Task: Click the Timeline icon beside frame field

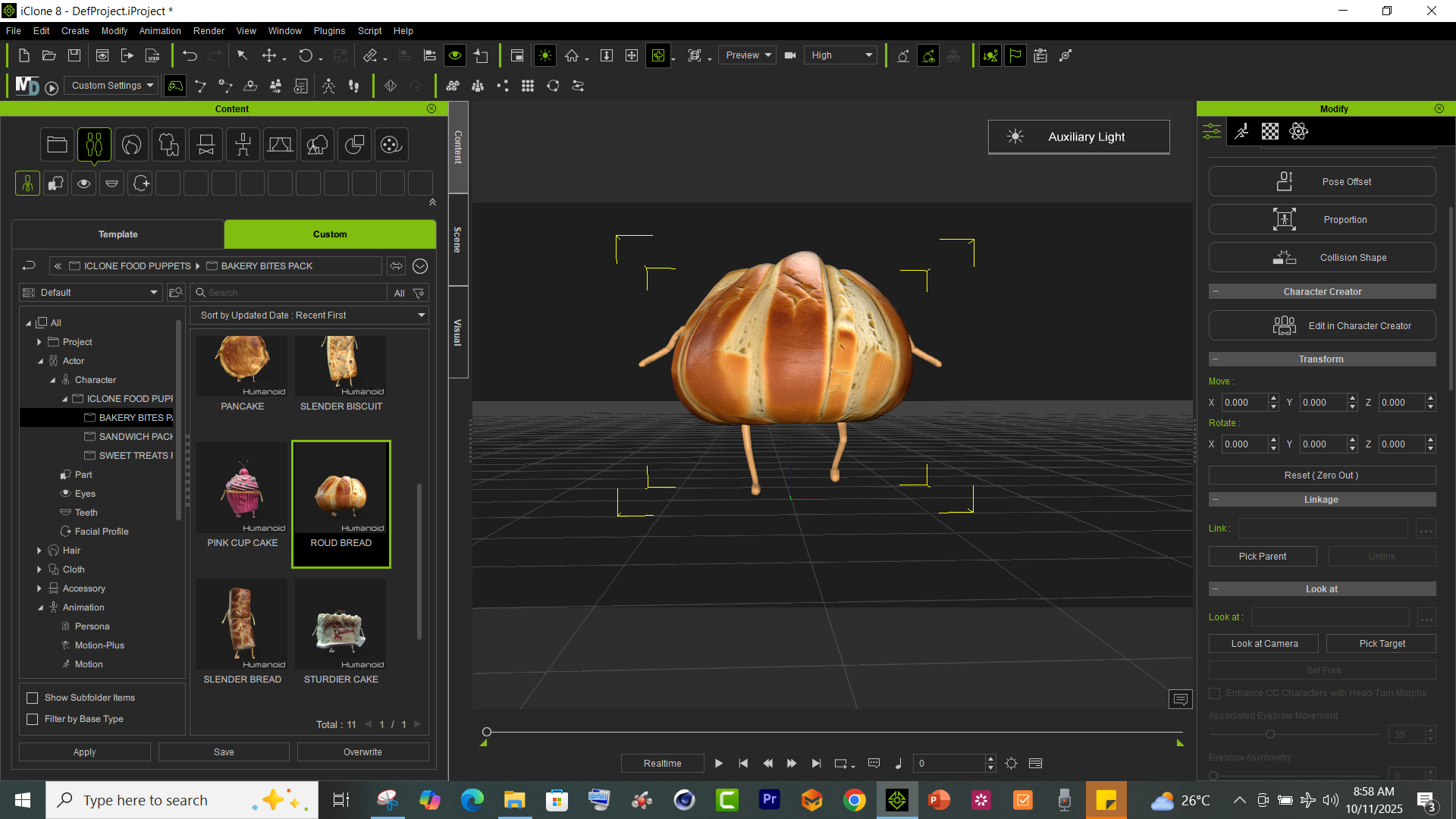Action: (1036, 764)
